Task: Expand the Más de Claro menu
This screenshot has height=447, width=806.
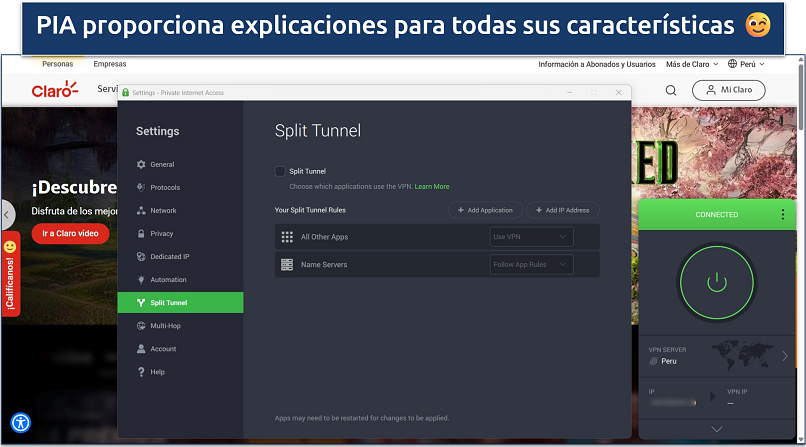Action: pyautogui.click(x=692, y=64)
